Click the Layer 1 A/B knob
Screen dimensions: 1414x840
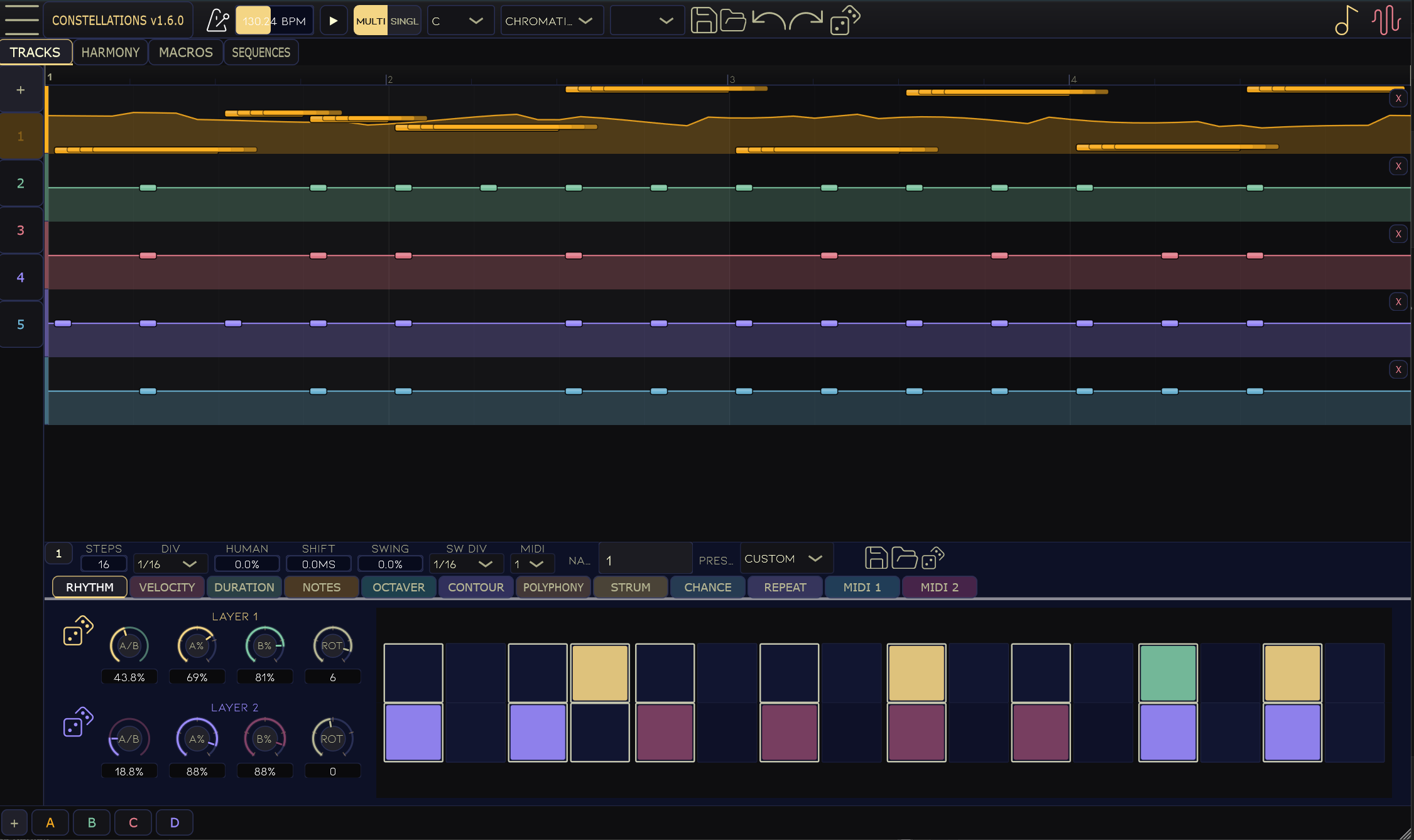[129, 645]
